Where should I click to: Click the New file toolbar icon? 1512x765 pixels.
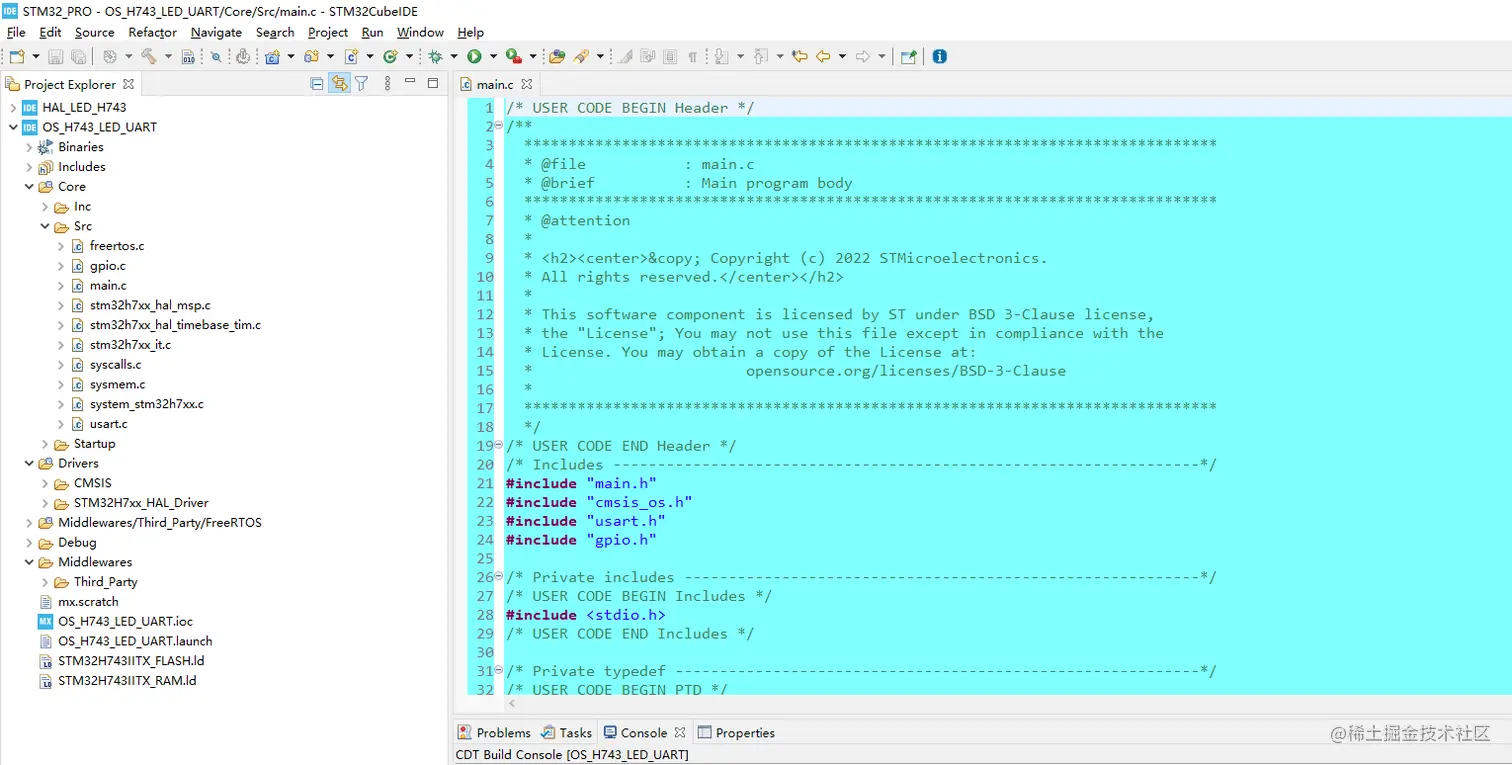pos(17,57)
